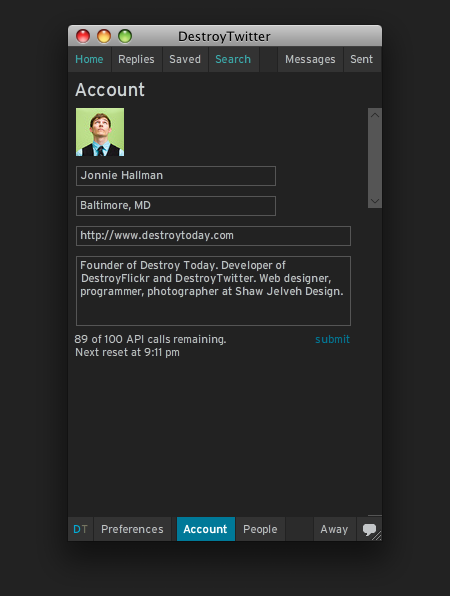Switch to the Replies tab
This screenshot has height=596, width=450.
click(136, 59)
